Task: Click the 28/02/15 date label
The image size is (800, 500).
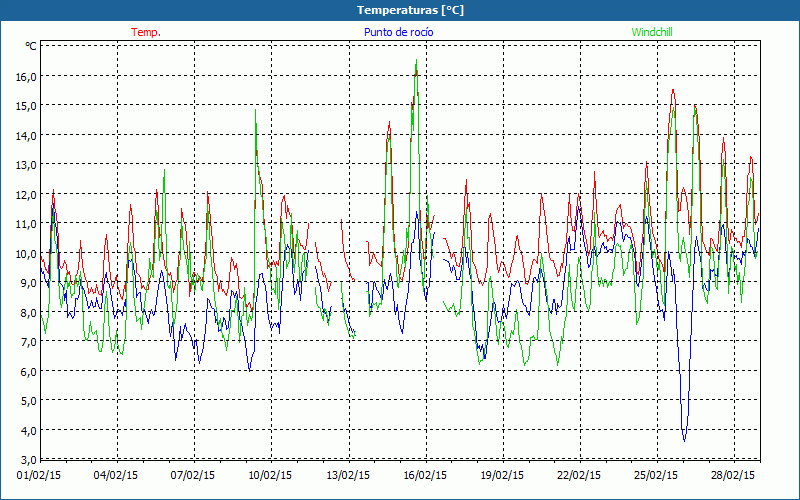Action: pos(733,475)
